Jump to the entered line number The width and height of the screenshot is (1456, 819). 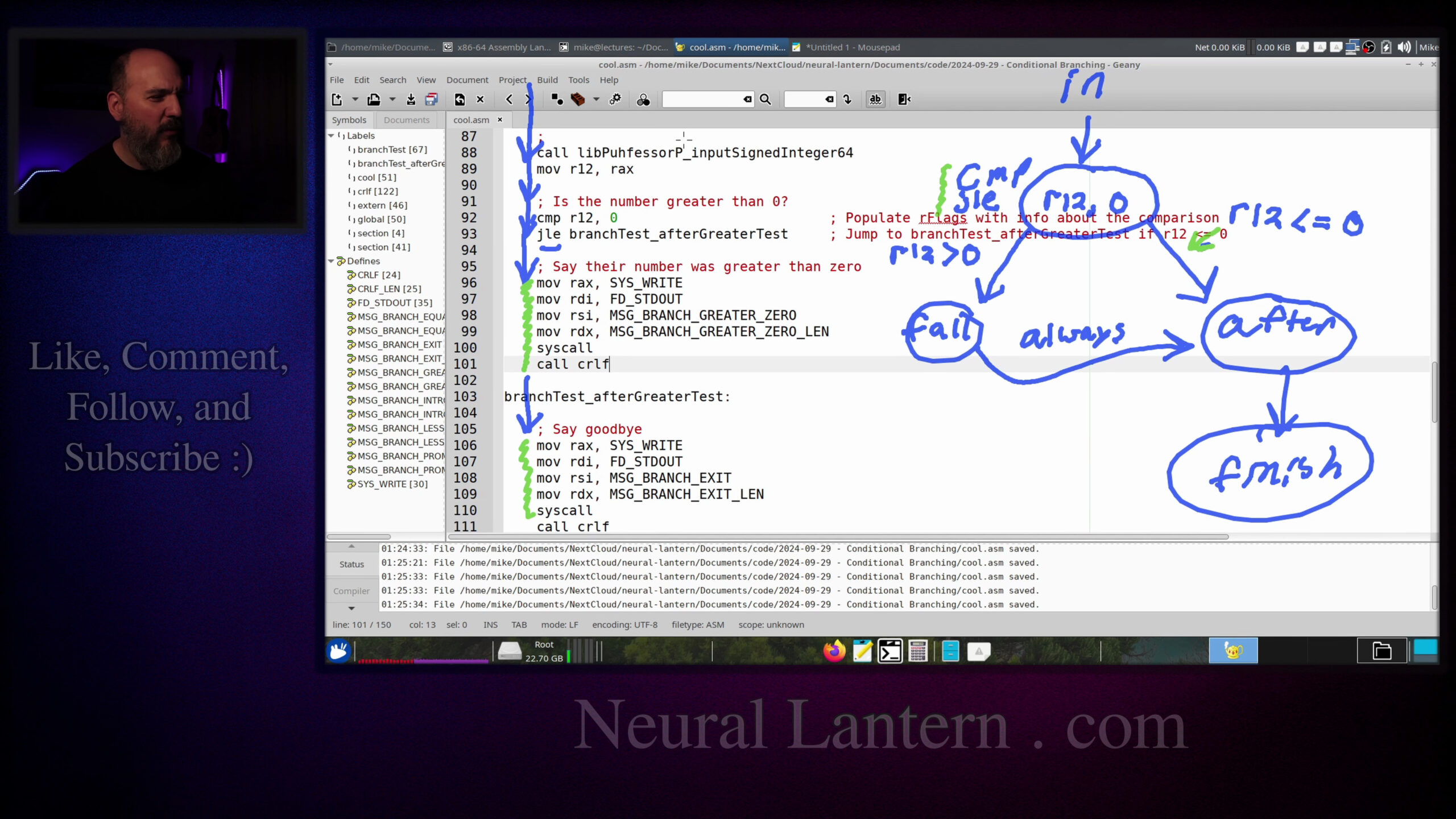click(847, 100)
